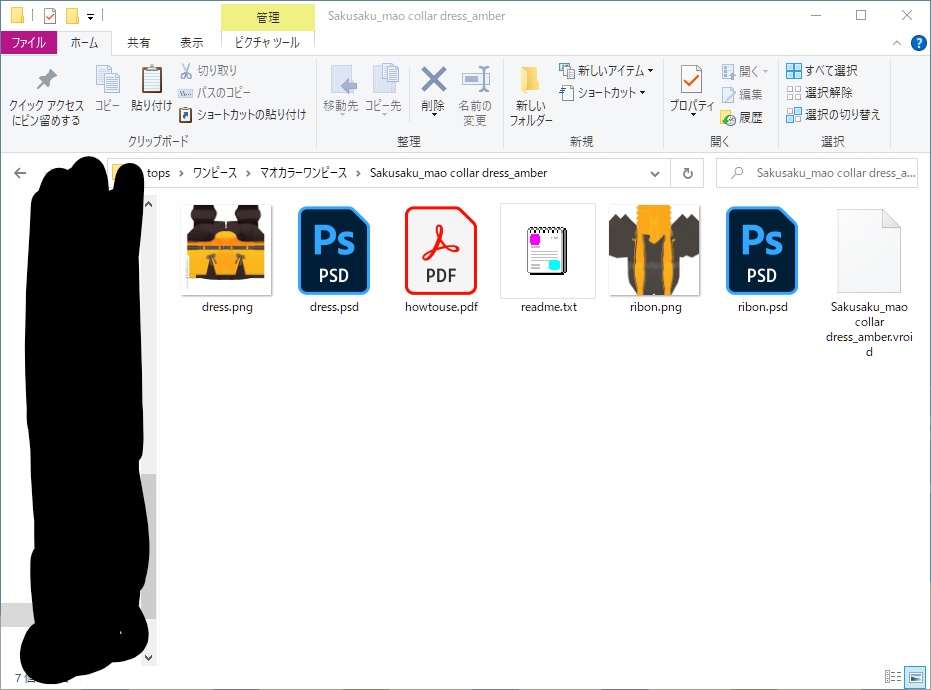Expand chevron after ワンピース in path
Viewport: 931px width, 690px height.
click(x=248, y=173)
